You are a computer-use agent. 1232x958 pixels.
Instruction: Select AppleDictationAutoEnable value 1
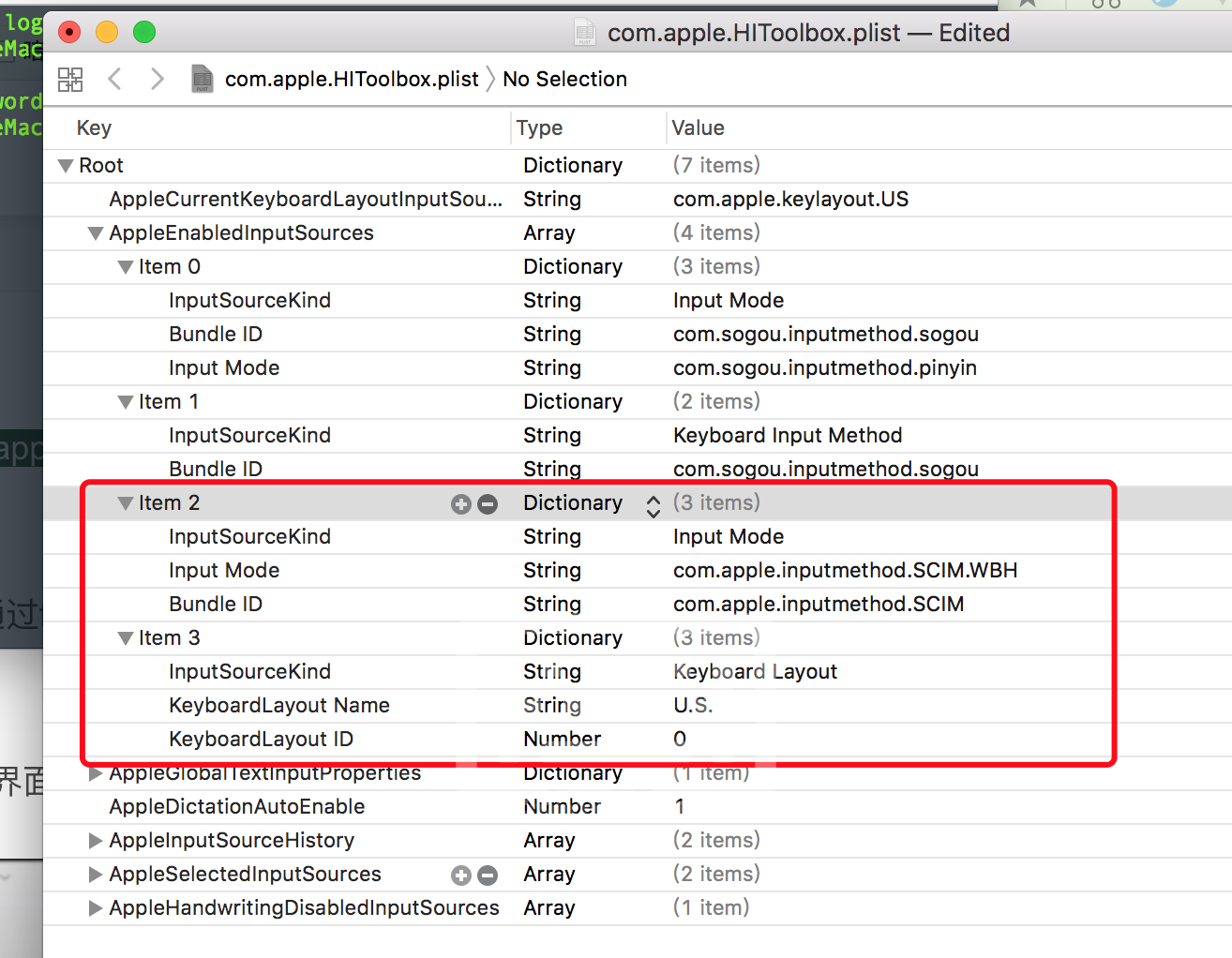[680, 806]
